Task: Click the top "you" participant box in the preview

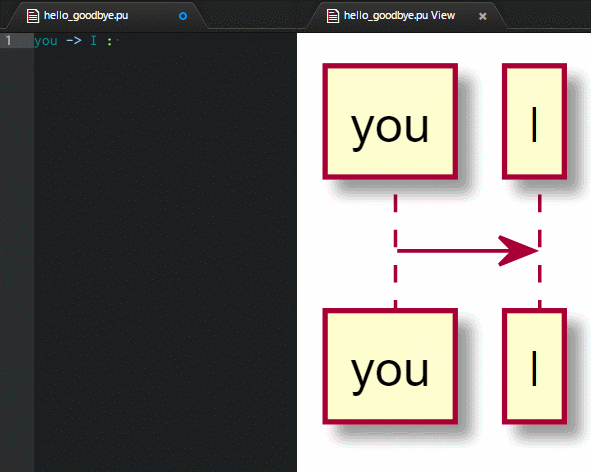Action: (390, 121)
